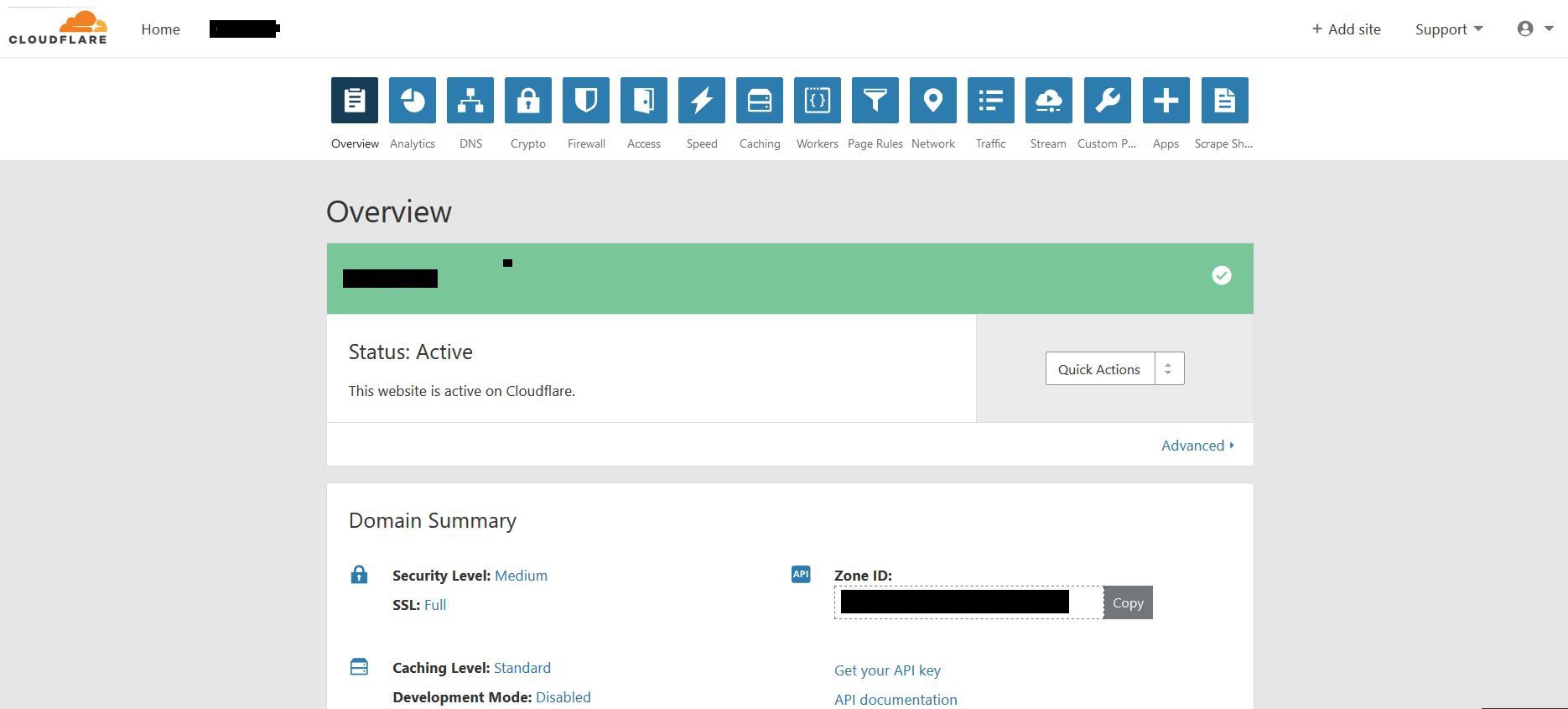Open the Stream cloud icon

[x=1049, y=101]
